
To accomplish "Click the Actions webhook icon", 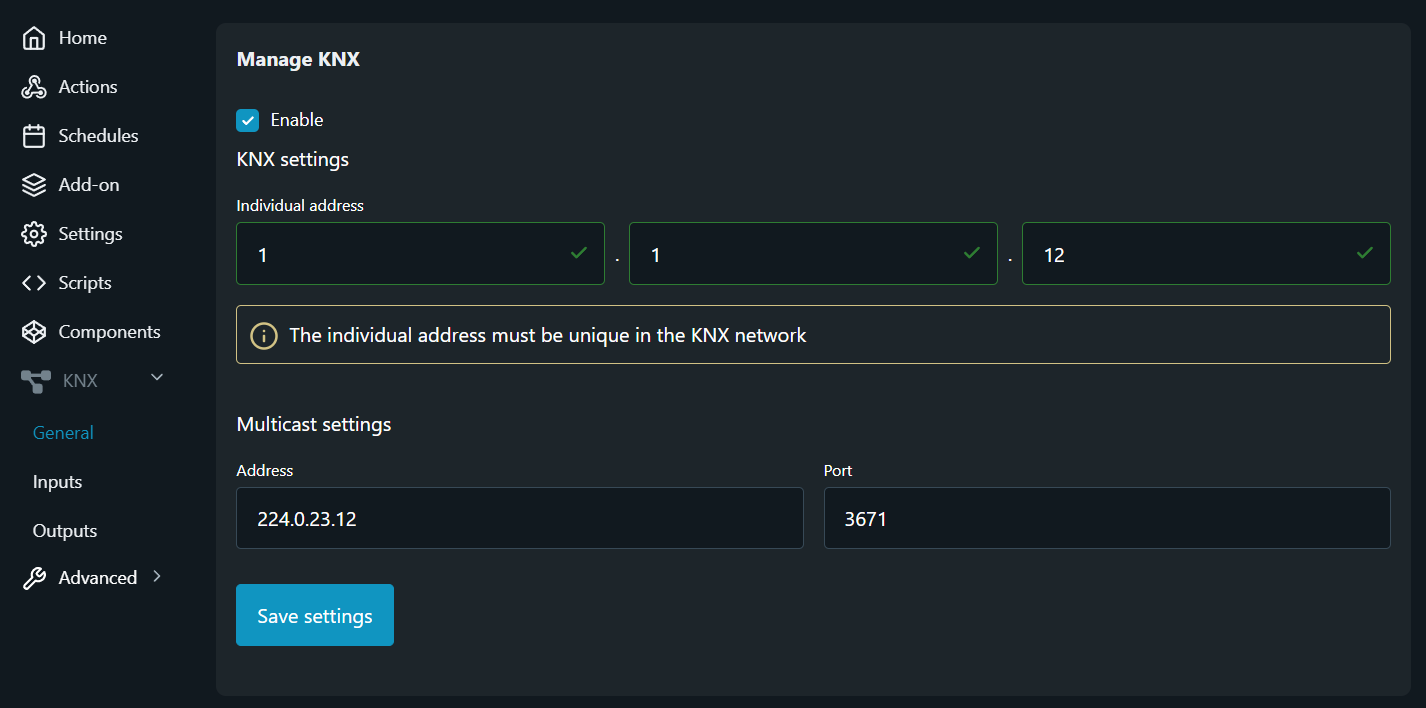I will tap(34, 87).
